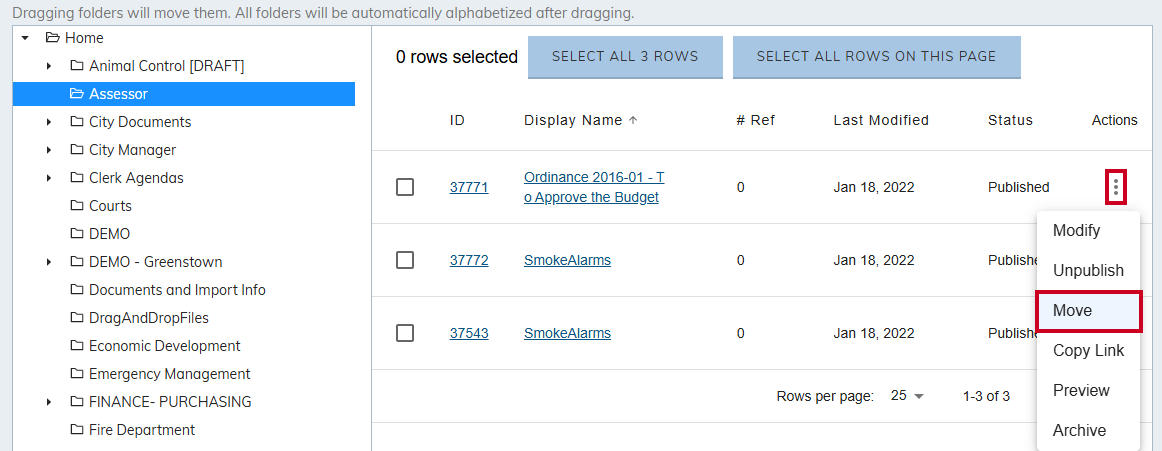Open the Rows per page dropdown
This screenshot has width=1162, height=451.
click(x=908, y=396)
